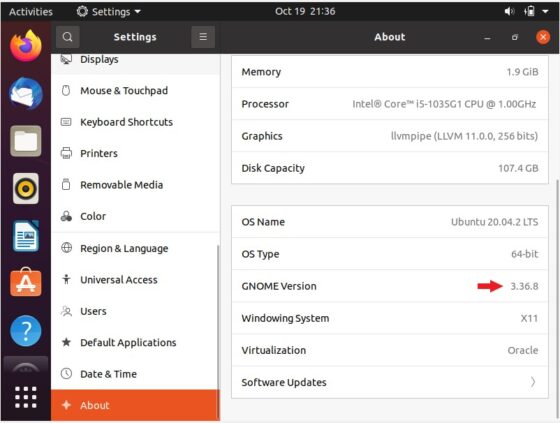
Task: Go to Mouse & Touchpad settings
Action: click(x=135, y=90)
